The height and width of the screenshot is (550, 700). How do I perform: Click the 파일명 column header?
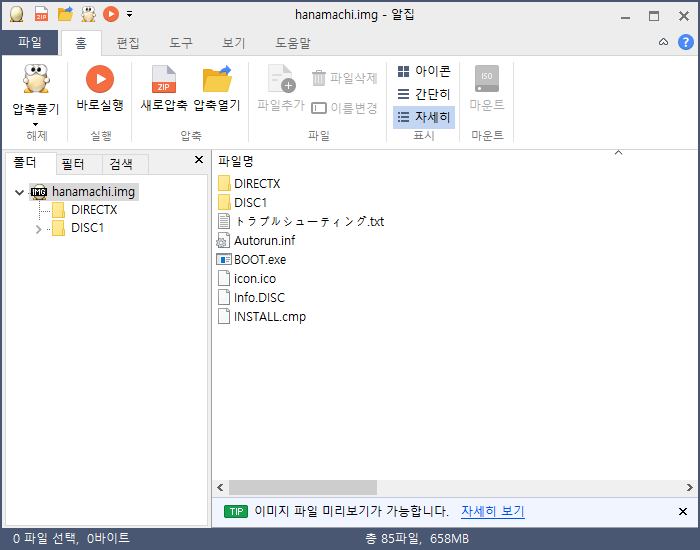tap(236, 161)
